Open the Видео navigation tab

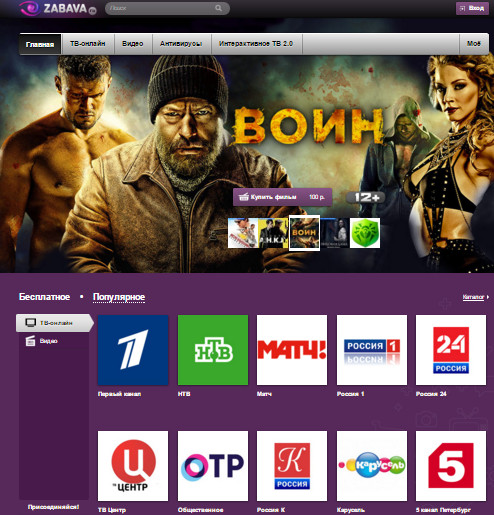(x=133, y=44)
